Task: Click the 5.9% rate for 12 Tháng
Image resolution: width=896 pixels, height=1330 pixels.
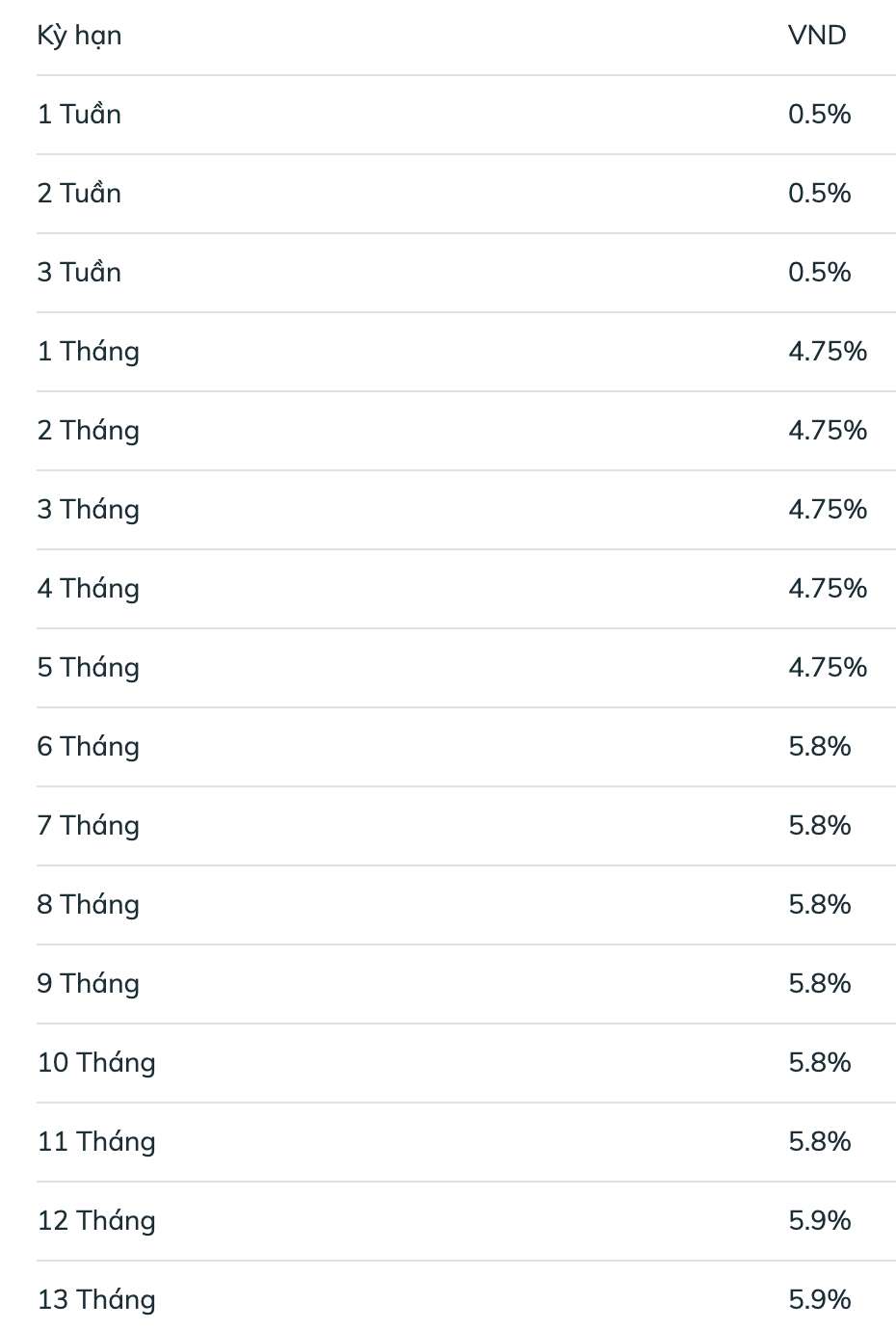Action: [819, 1221]
